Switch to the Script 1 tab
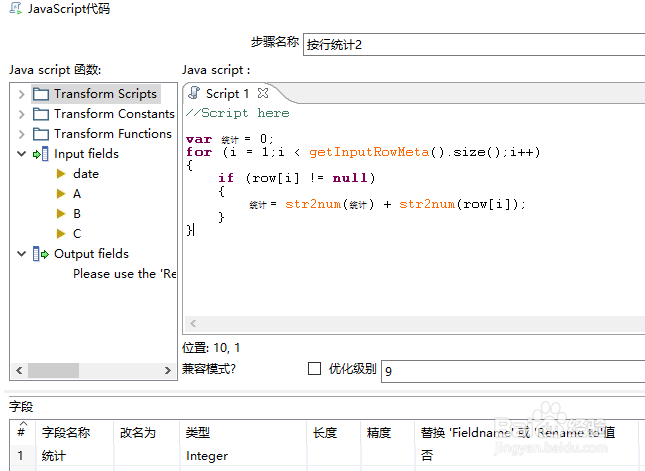 [227, 94]
